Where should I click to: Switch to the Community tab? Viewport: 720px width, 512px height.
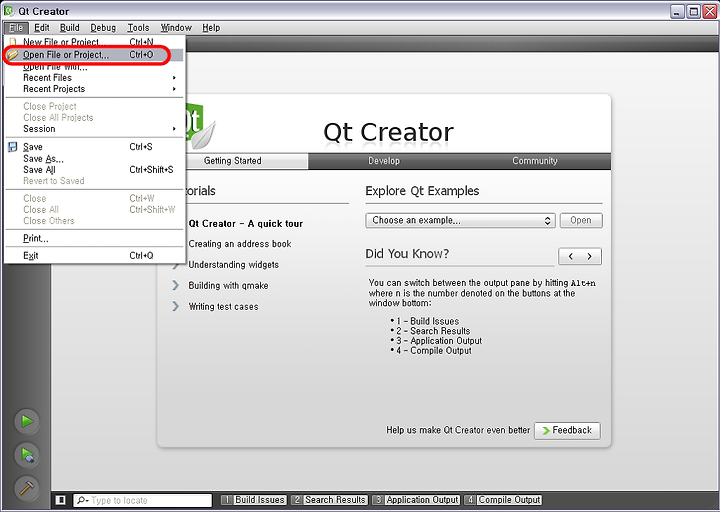click(x=535, y=161)
